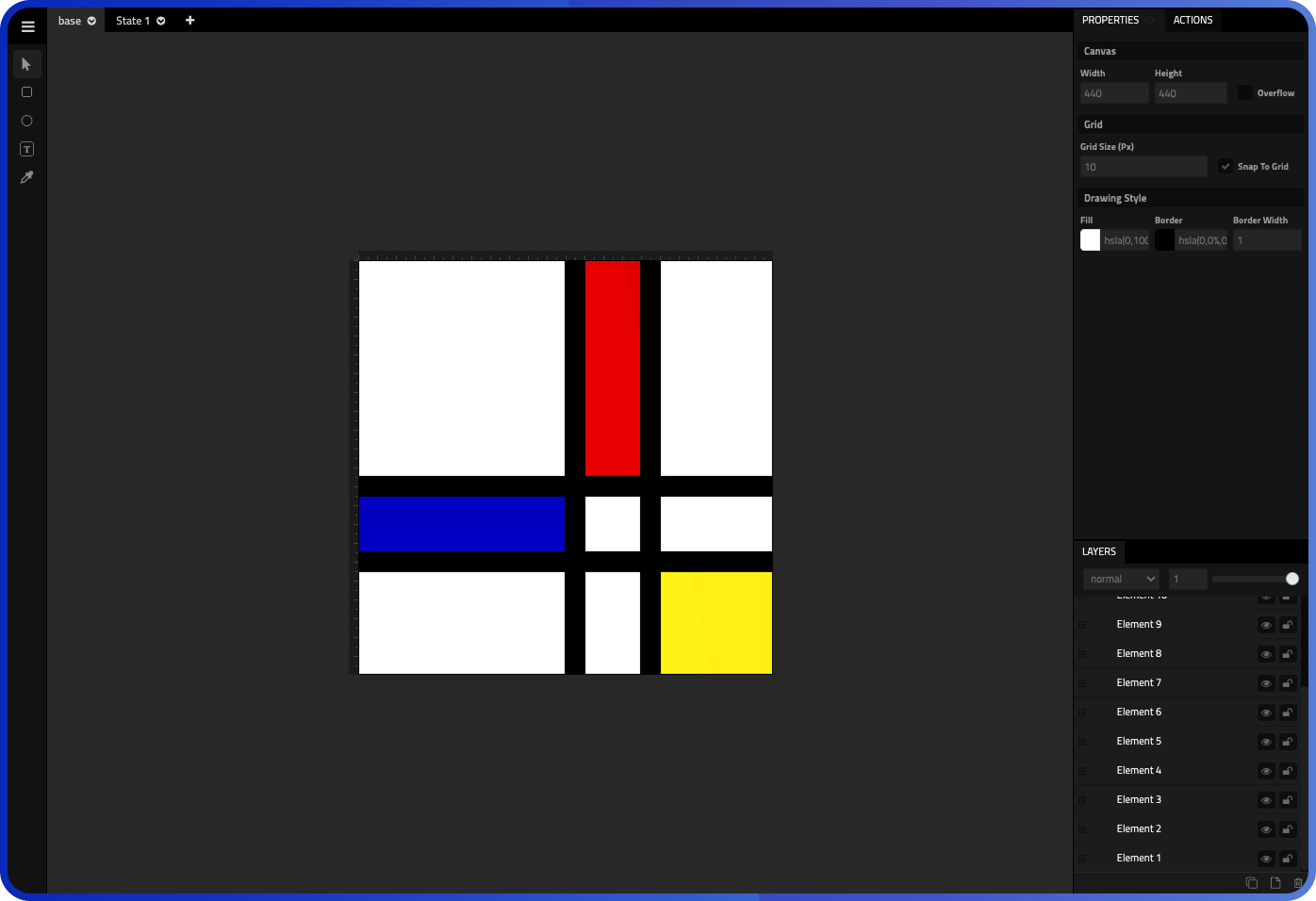This screenshot has width=1316, height=901.
Task: Lock the Element 1 layer
Action: [1288, 859]
